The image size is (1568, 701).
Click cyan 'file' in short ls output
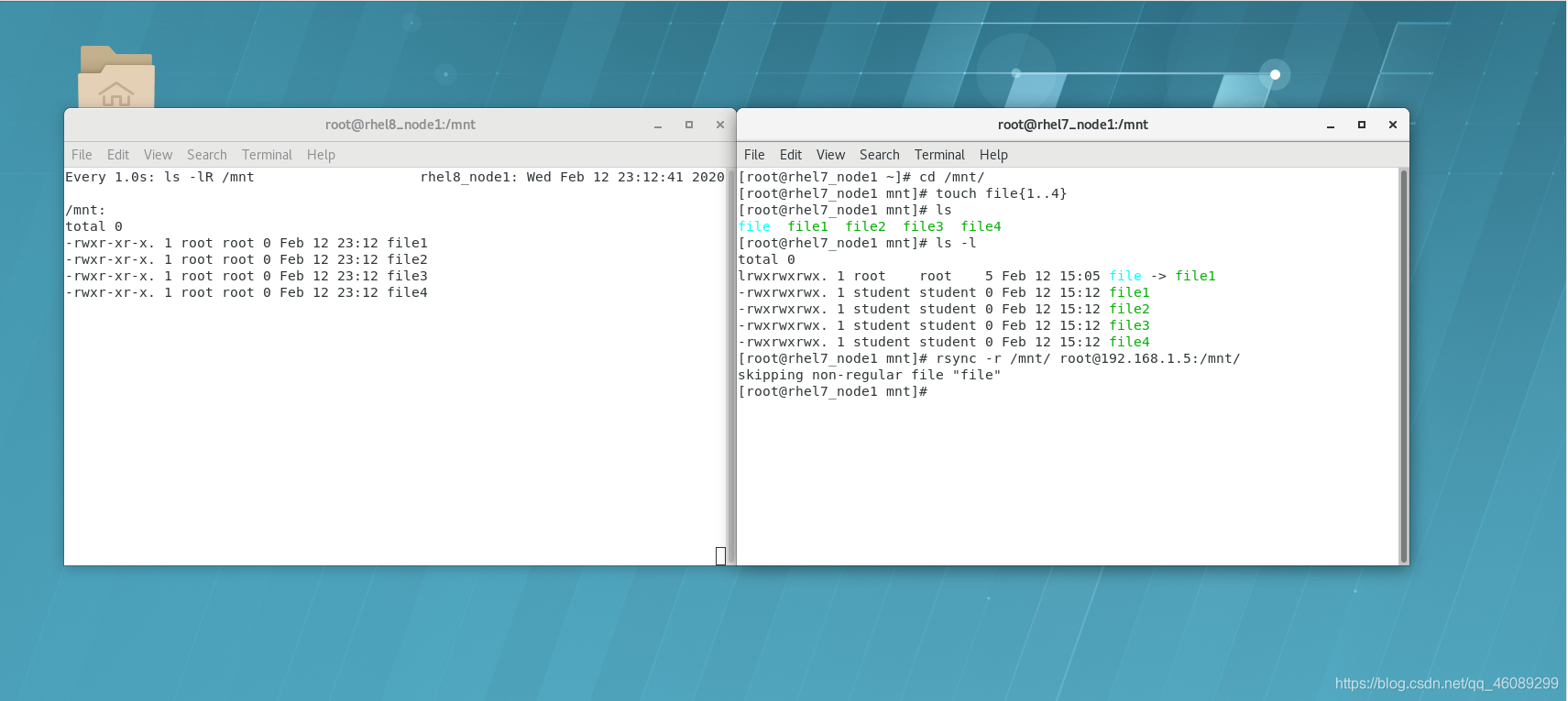(754, 226)
